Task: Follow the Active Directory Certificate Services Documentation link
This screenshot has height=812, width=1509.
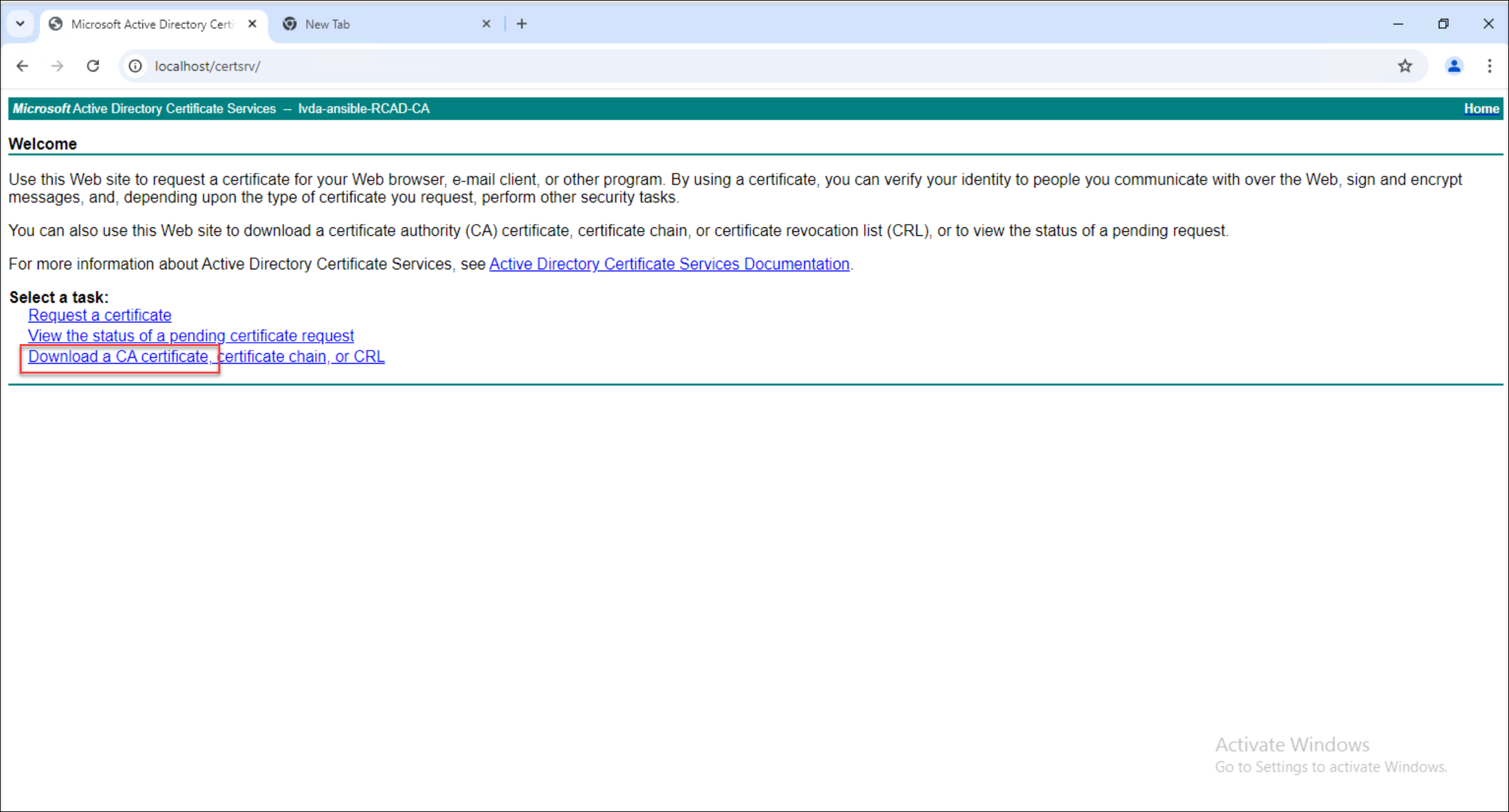Action: (x=669, y=264)
